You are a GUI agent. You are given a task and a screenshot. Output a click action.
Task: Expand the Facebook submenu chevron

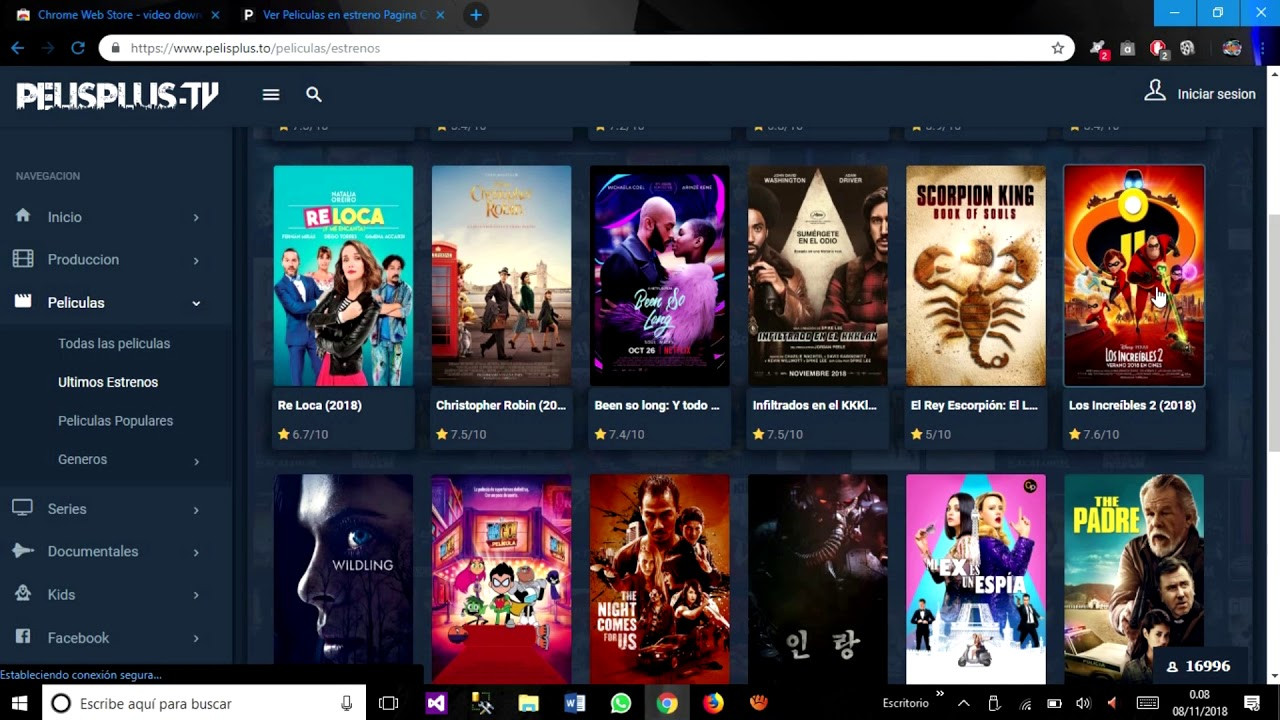pos(196,638)
